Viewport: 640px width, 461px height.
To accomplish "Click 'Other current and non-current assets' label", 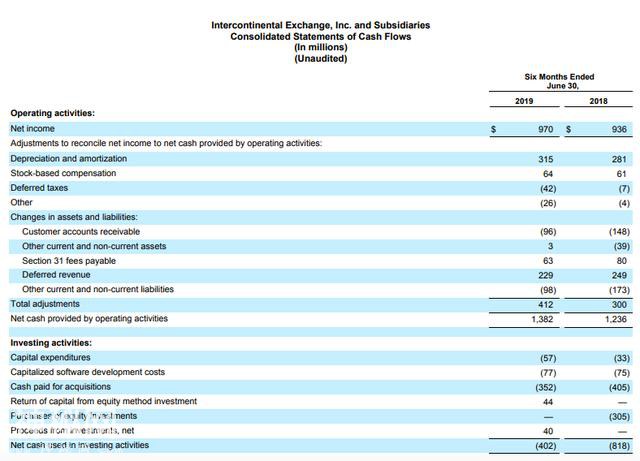I will pos(94,246).
